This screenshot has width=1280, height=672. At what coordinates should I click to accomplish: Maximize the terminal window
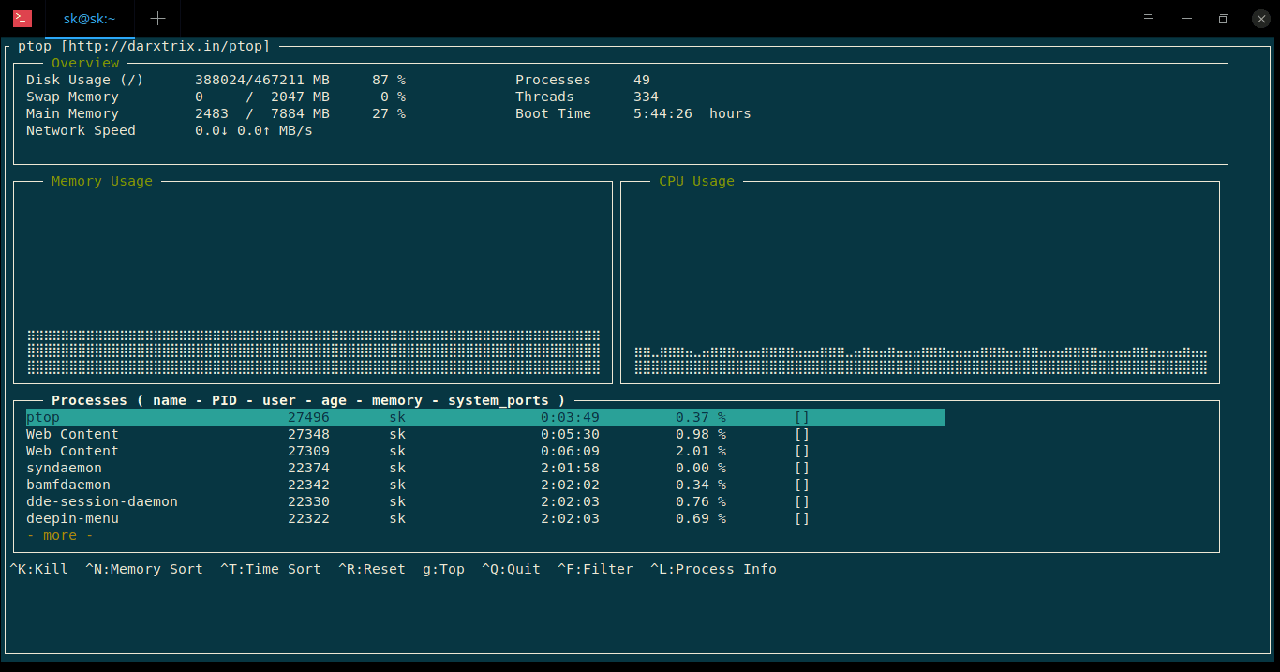[1222, 18]
